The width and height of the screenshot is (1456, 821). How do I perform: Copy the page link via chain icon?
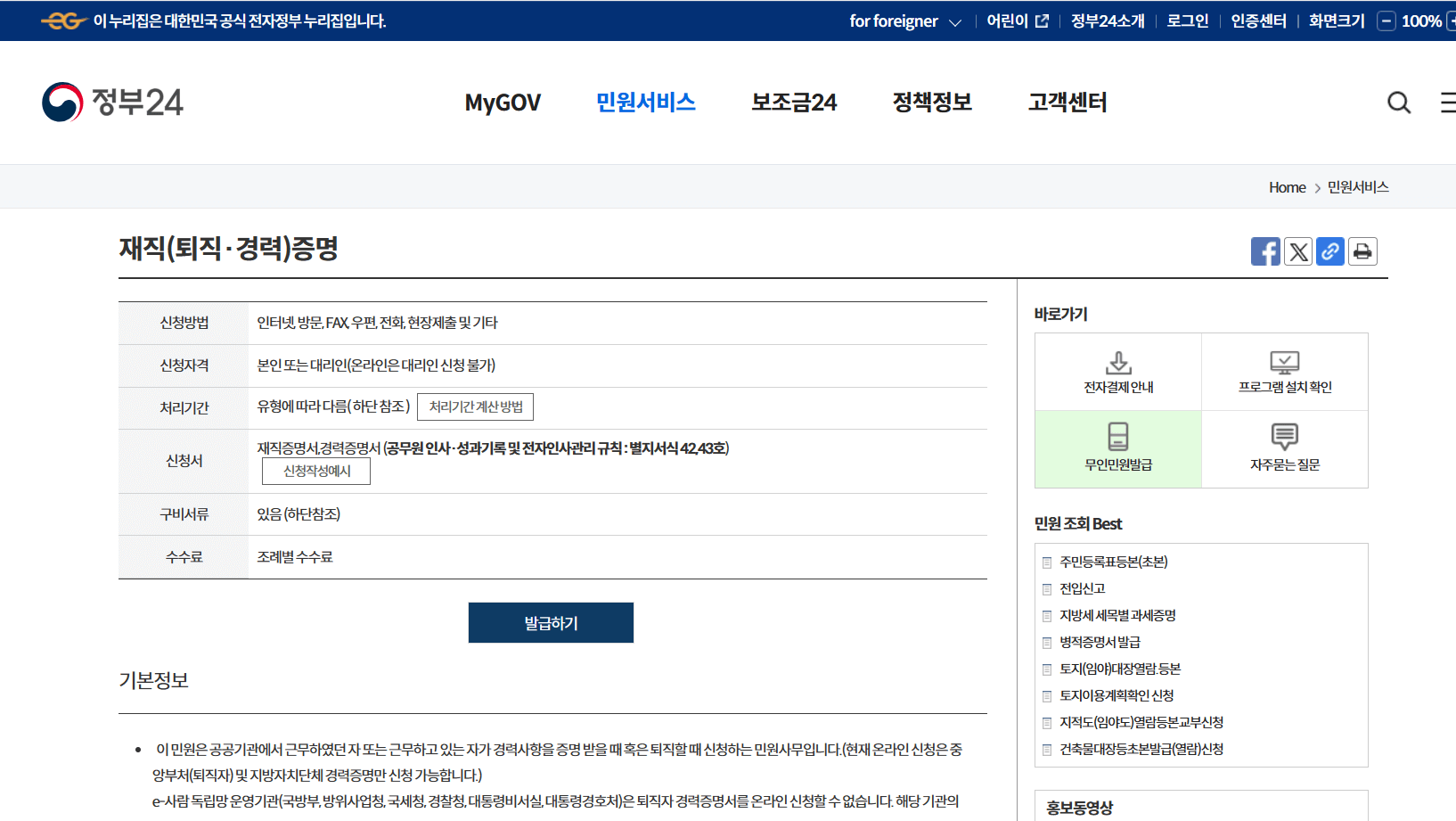point(1329,250)
